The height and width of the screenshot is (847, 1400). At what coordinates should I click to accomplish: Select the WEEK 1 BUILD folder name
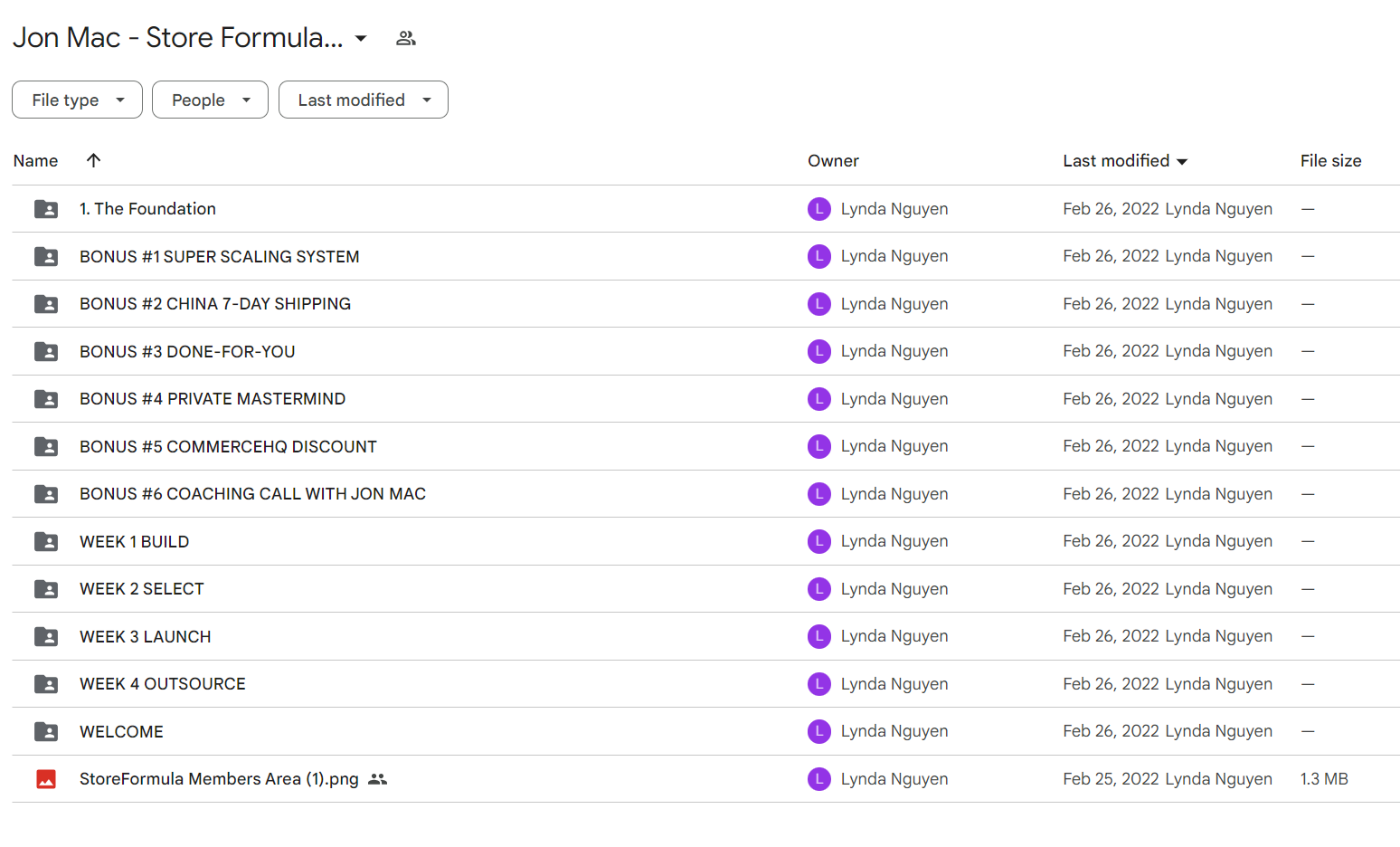135,542
